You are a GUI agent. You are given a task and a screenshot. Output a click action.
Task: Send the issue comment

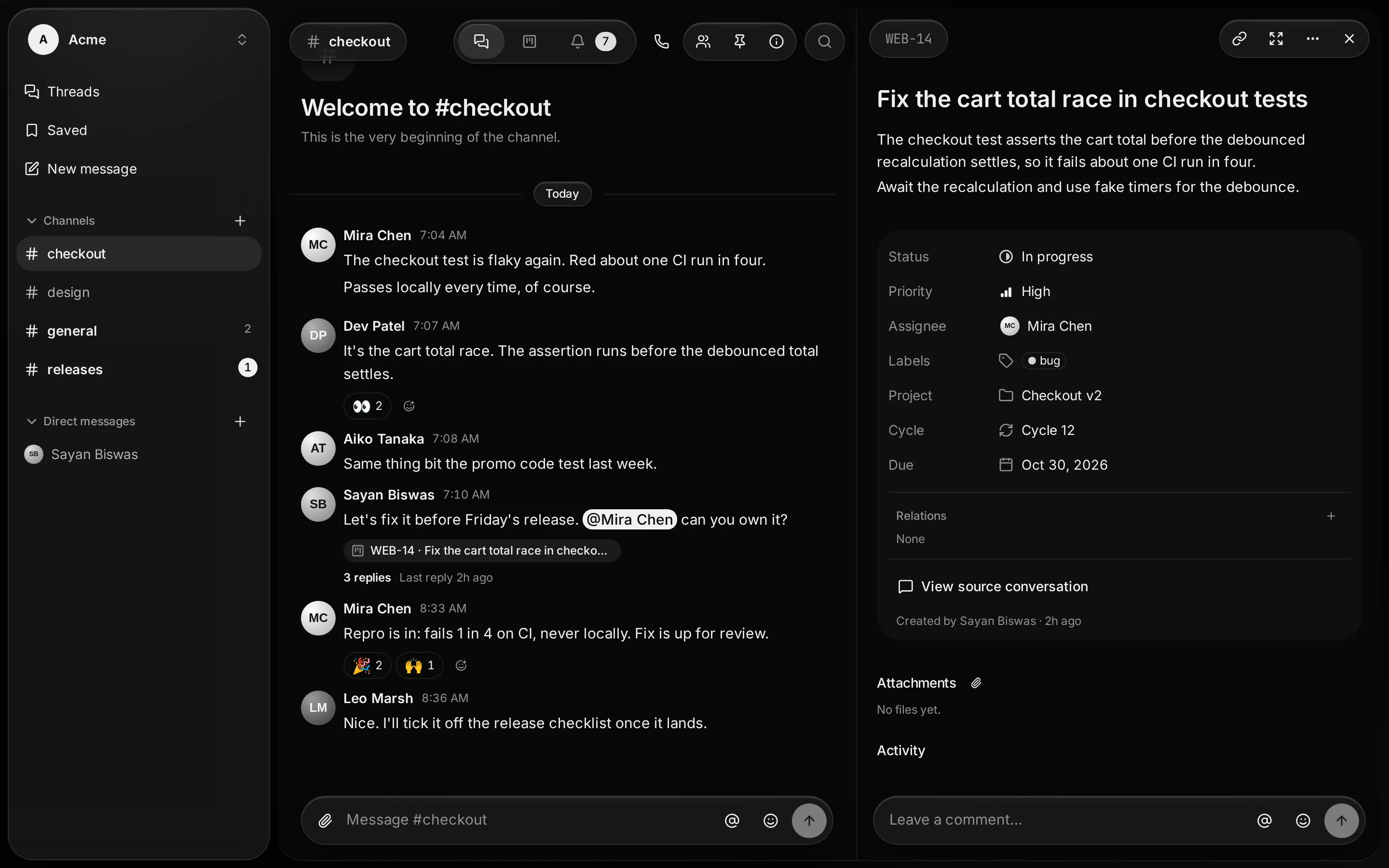coord(1341,821)
